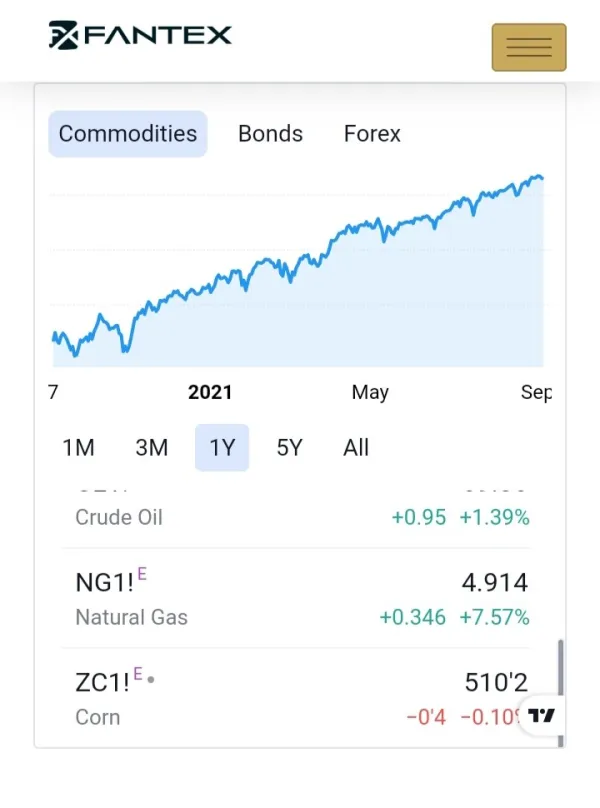Select the 3M time range

[x=151, y=448]
